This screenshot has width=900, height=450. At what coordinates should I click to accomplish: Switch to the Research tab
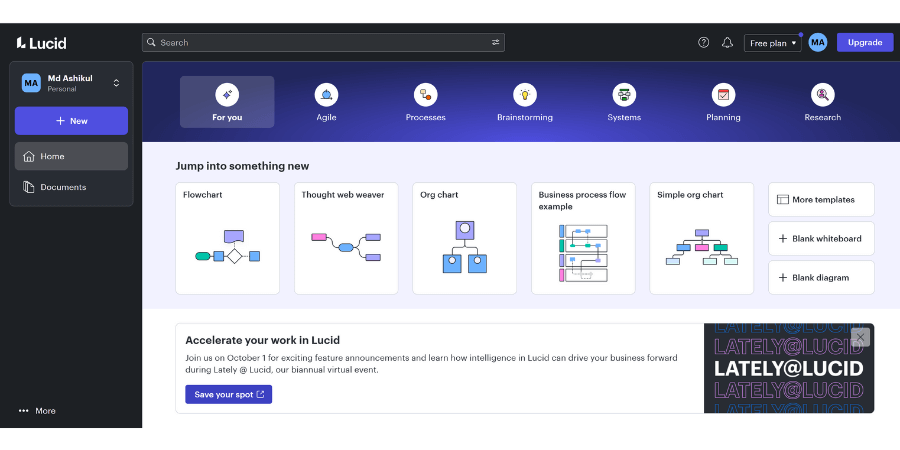(823, 102)
